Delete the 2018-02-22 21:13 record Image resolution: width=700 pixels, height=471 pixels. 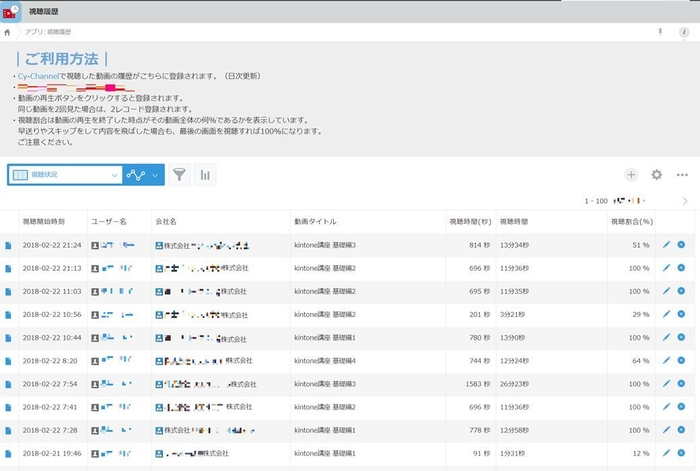click(x=681, y=268)
